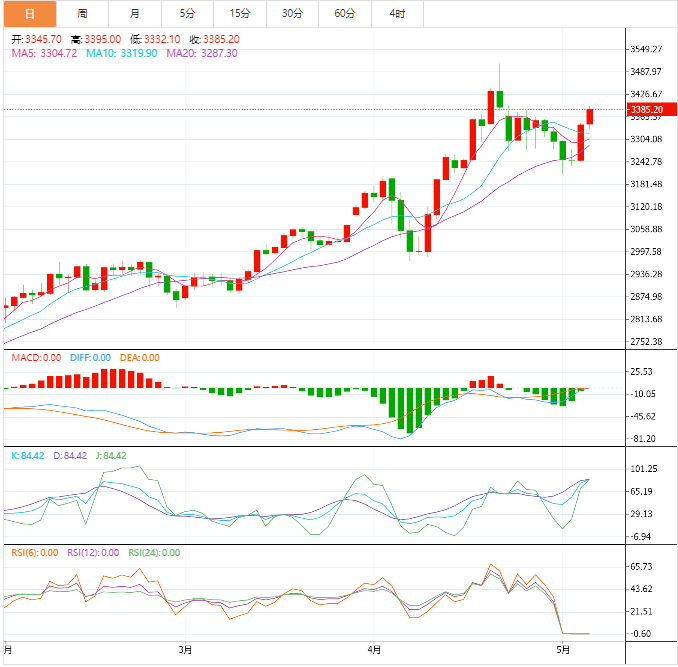Open the 60分 interval tab

coord(345,14)
